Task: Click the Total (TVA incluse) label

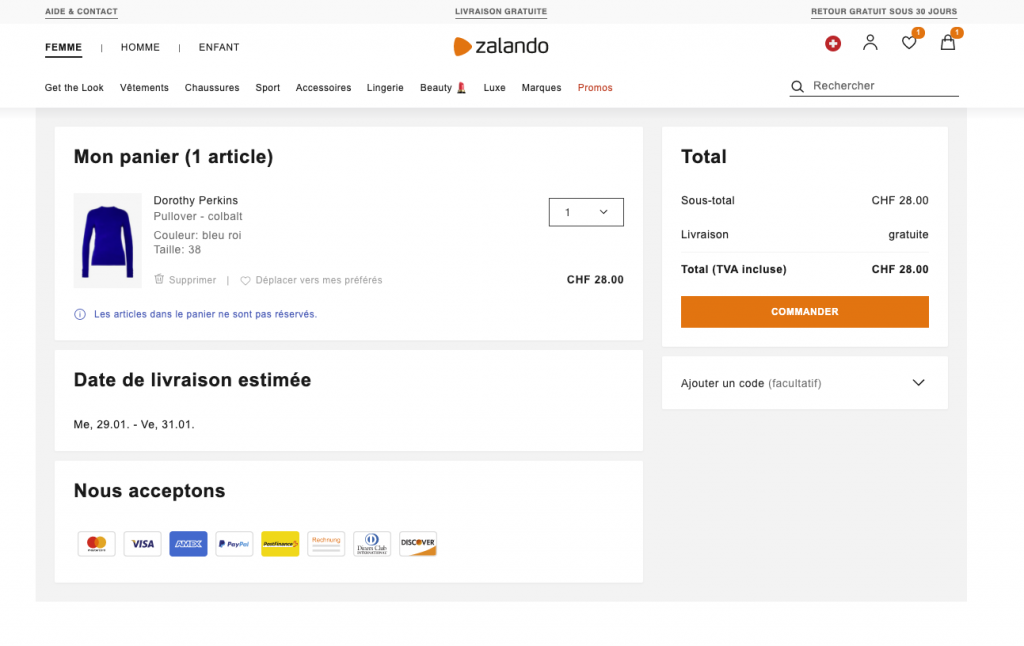Action: pyautogui.click(x=734, y=269)
